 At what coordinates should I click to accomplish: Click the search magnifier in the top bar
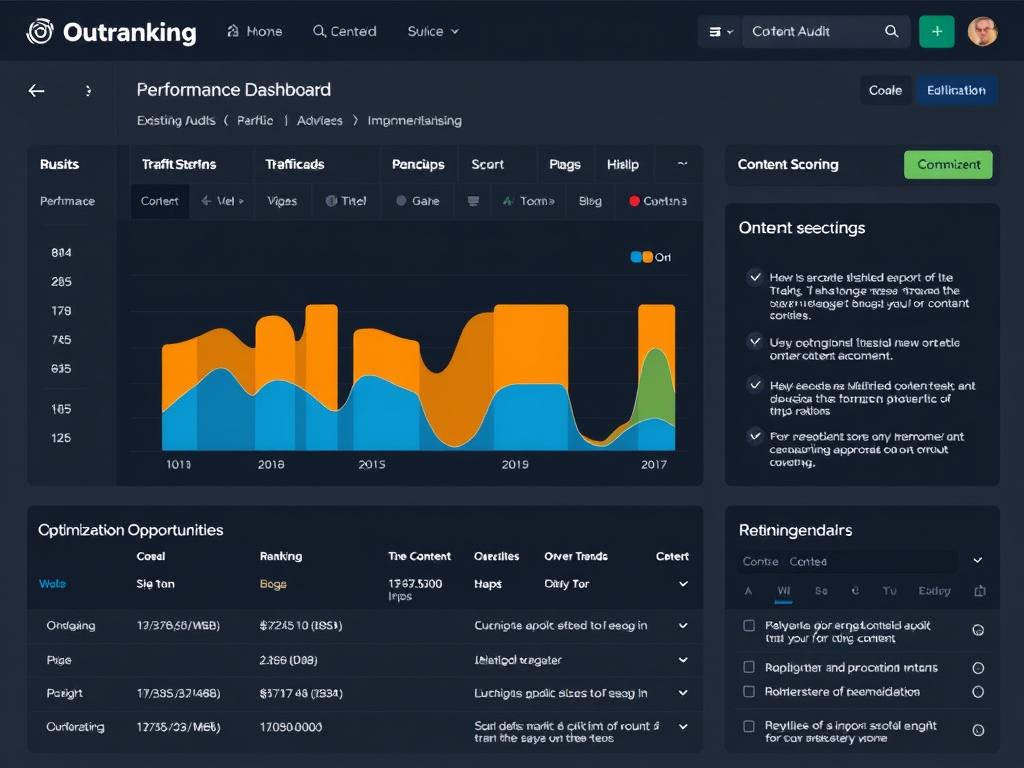pyautogui.click(x=891, y=31)
